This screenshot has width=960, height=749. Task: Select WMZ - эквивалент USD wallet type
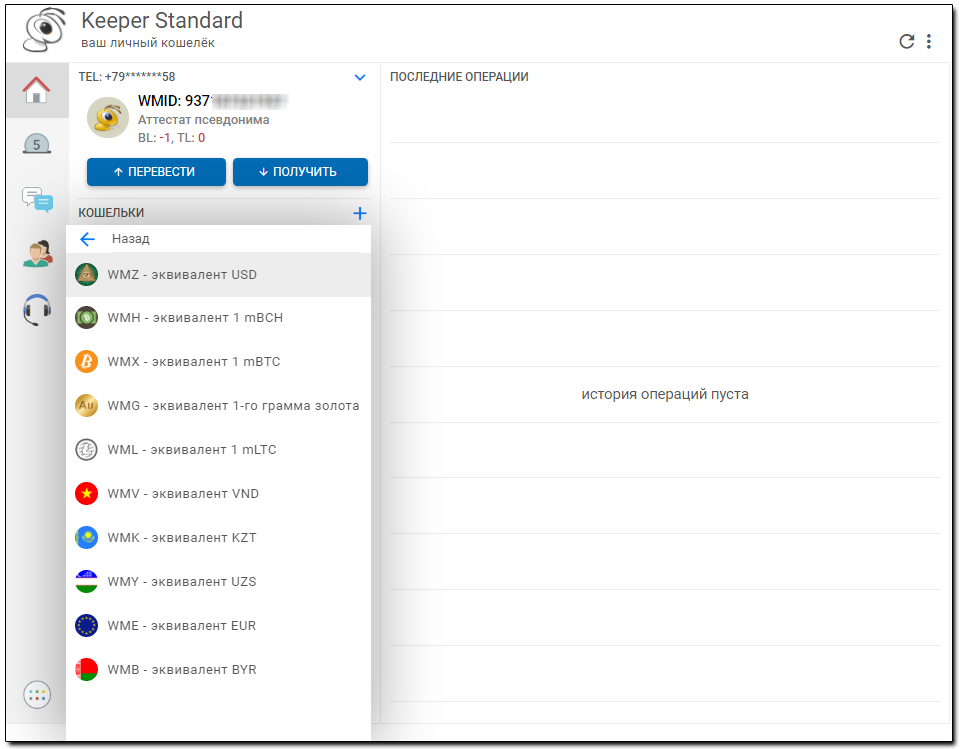point(219,274)
